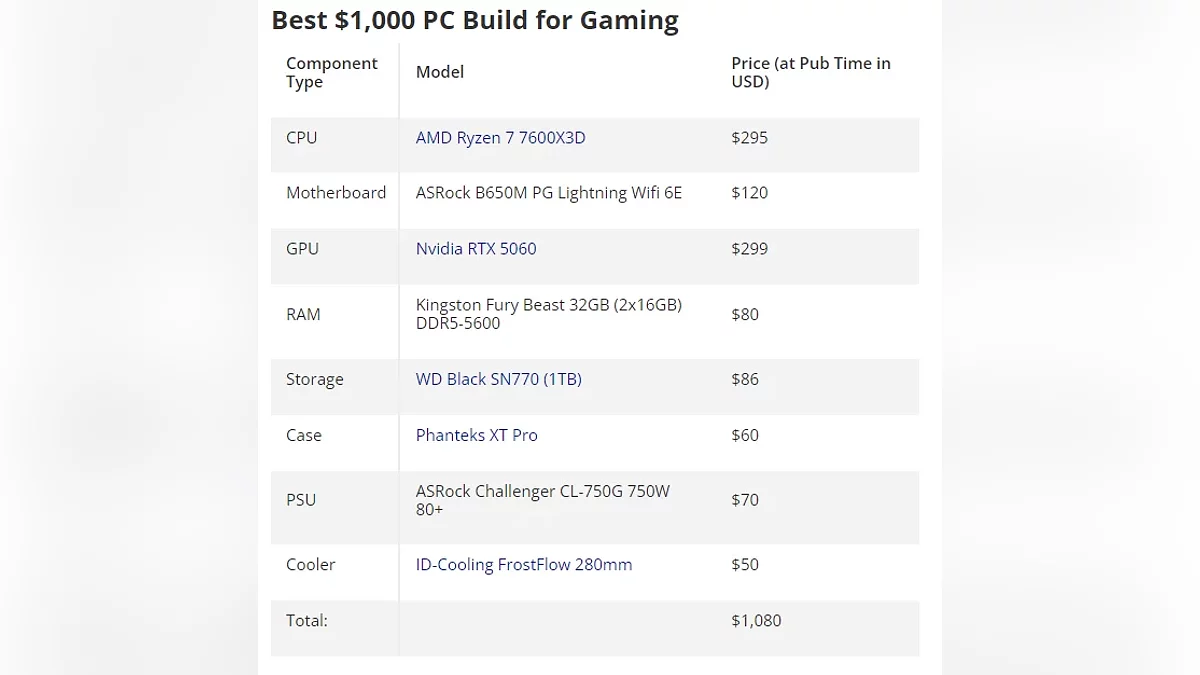This screenshot has height=675, width=1200.
Task: Follow the WD Black SN770 (1TB) link
Action: point(498,380)
